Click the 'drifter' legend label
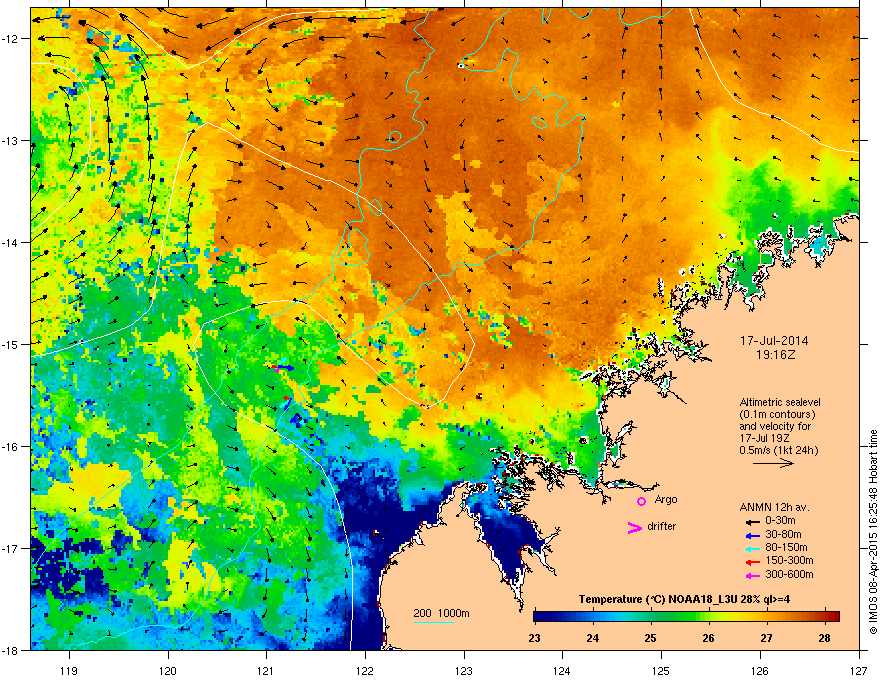Viewport: 880px width, 680px height. pos(662,526)
